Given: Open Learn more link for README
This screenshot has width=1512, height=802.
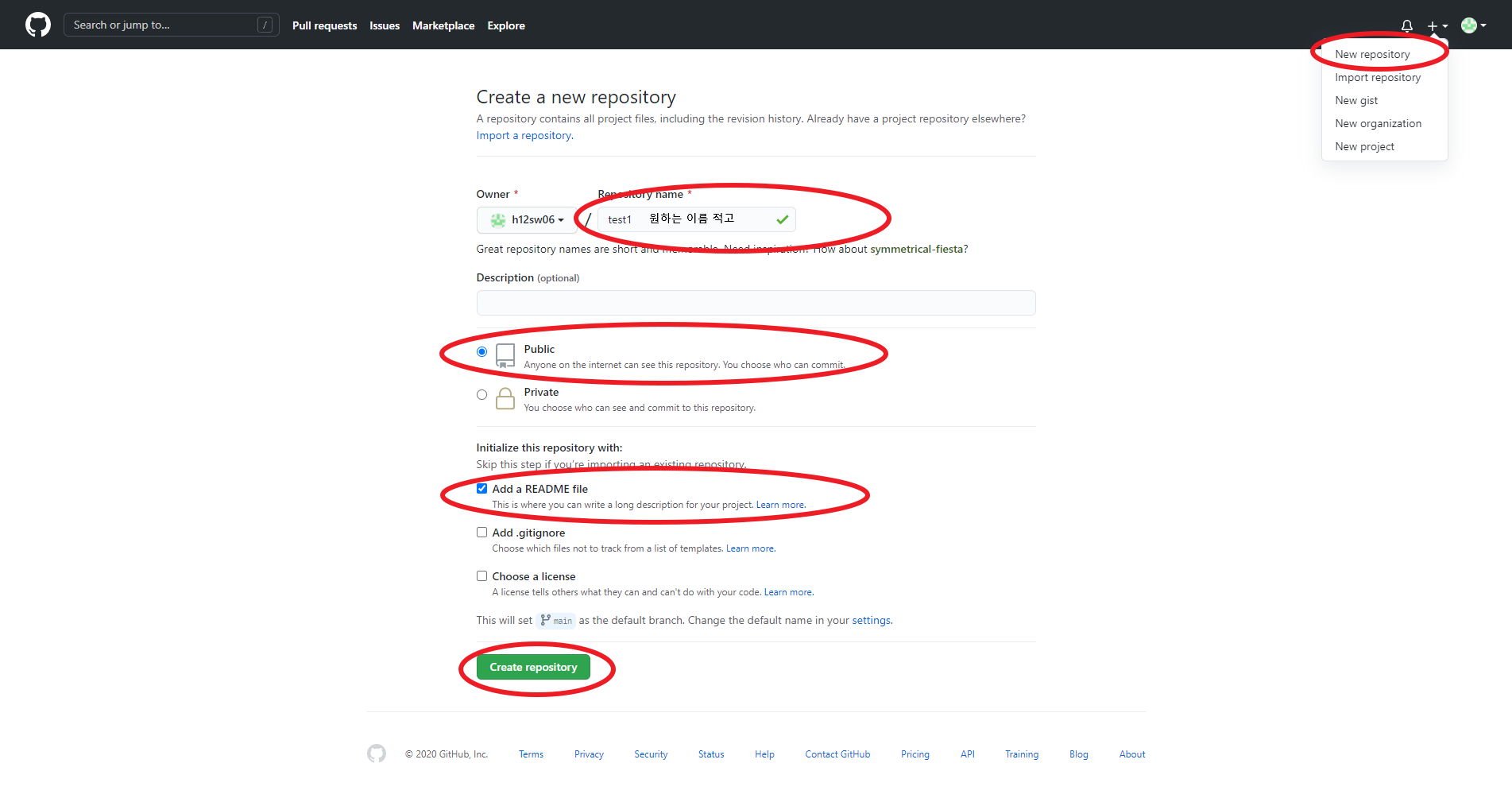Looking at the screenshot, I should click(x=779, y=505).
